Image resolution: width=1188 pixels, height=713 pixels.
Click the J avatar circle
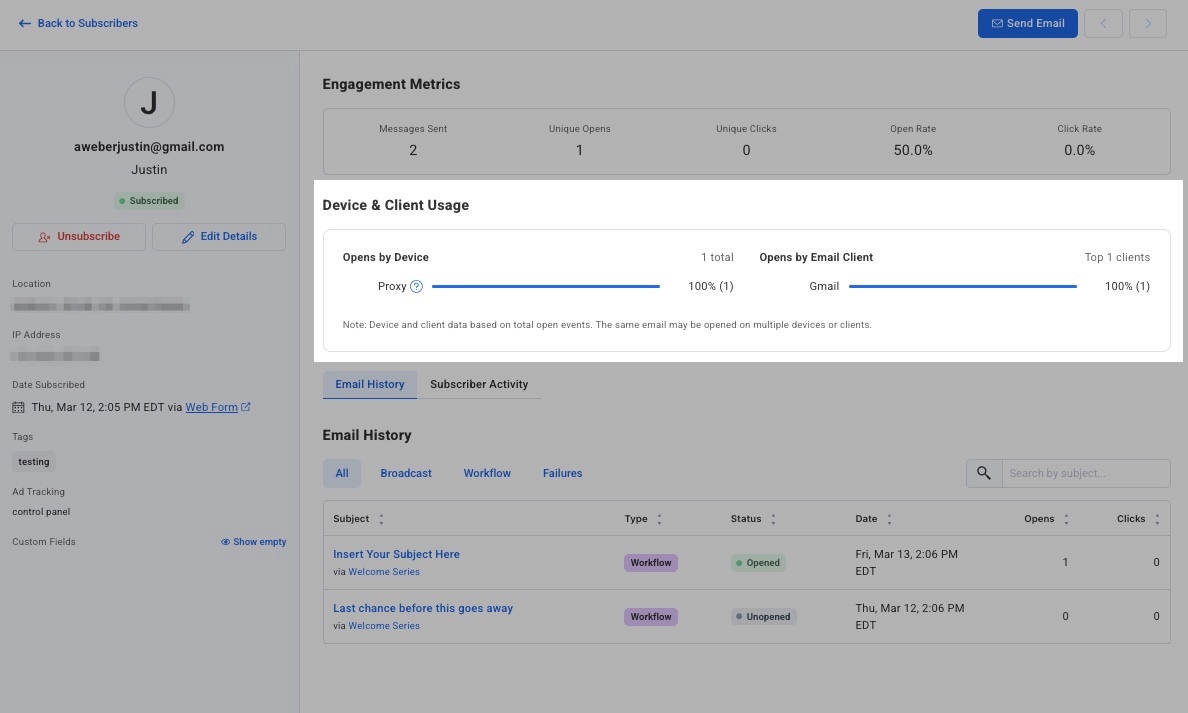[149, 102]
